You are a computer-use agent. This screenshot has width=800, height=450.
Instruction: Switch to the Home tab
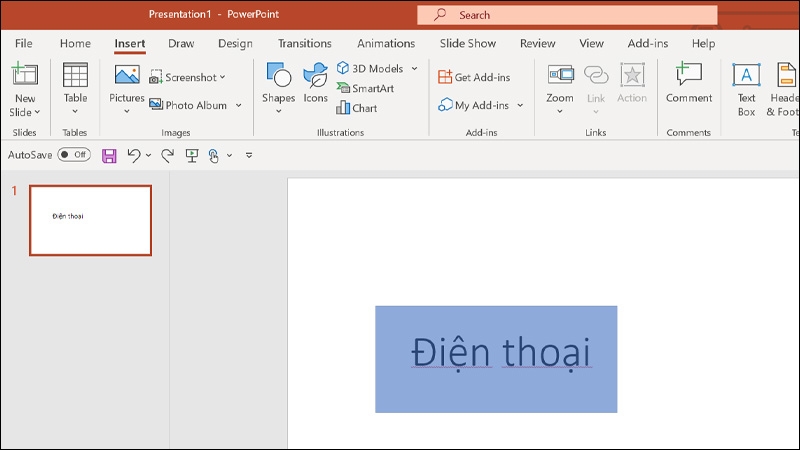75,43
